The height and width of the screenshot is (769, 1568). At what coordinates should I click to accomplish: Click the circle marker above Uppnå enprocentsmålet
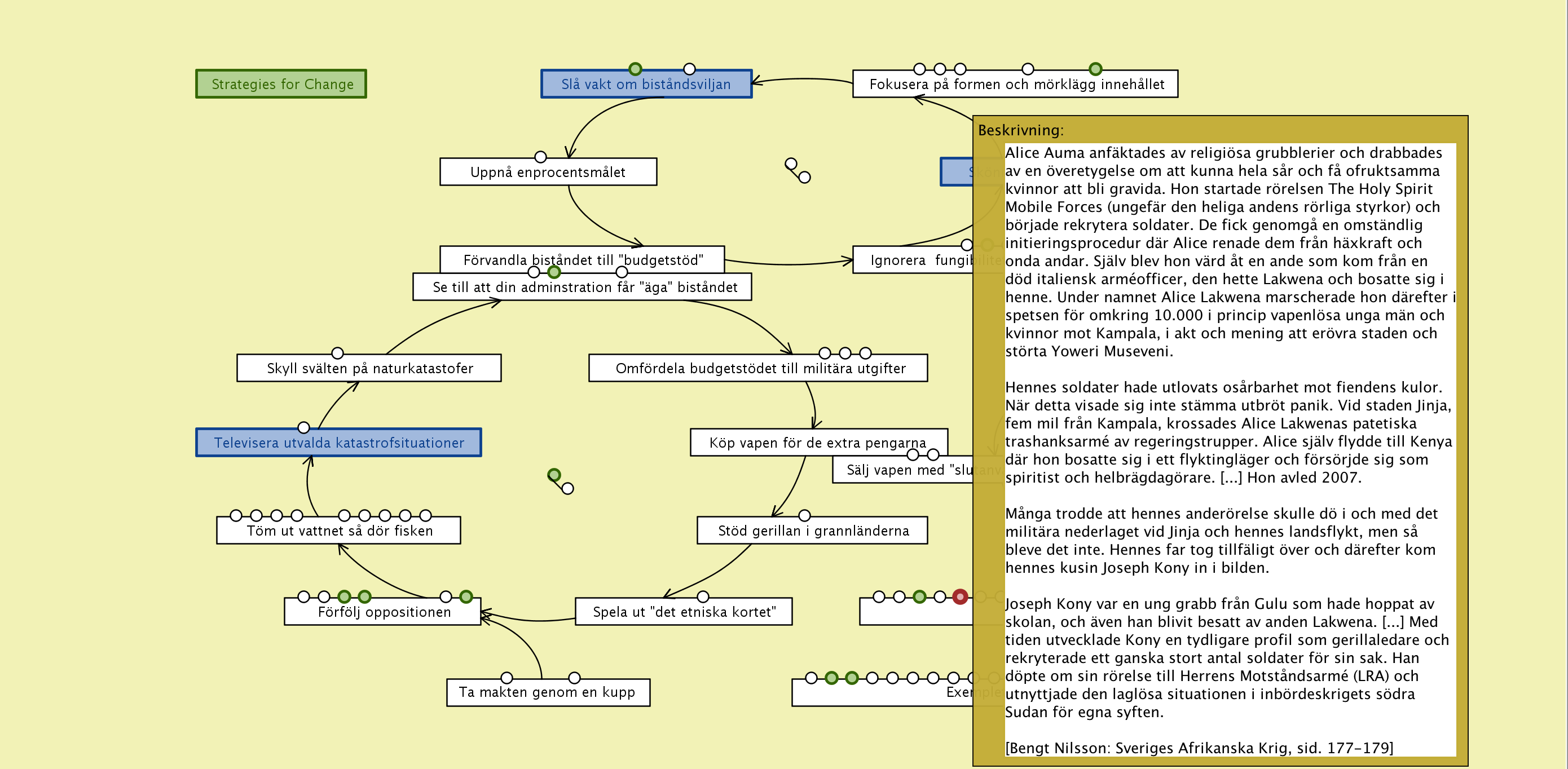click(x=540, y=157)
